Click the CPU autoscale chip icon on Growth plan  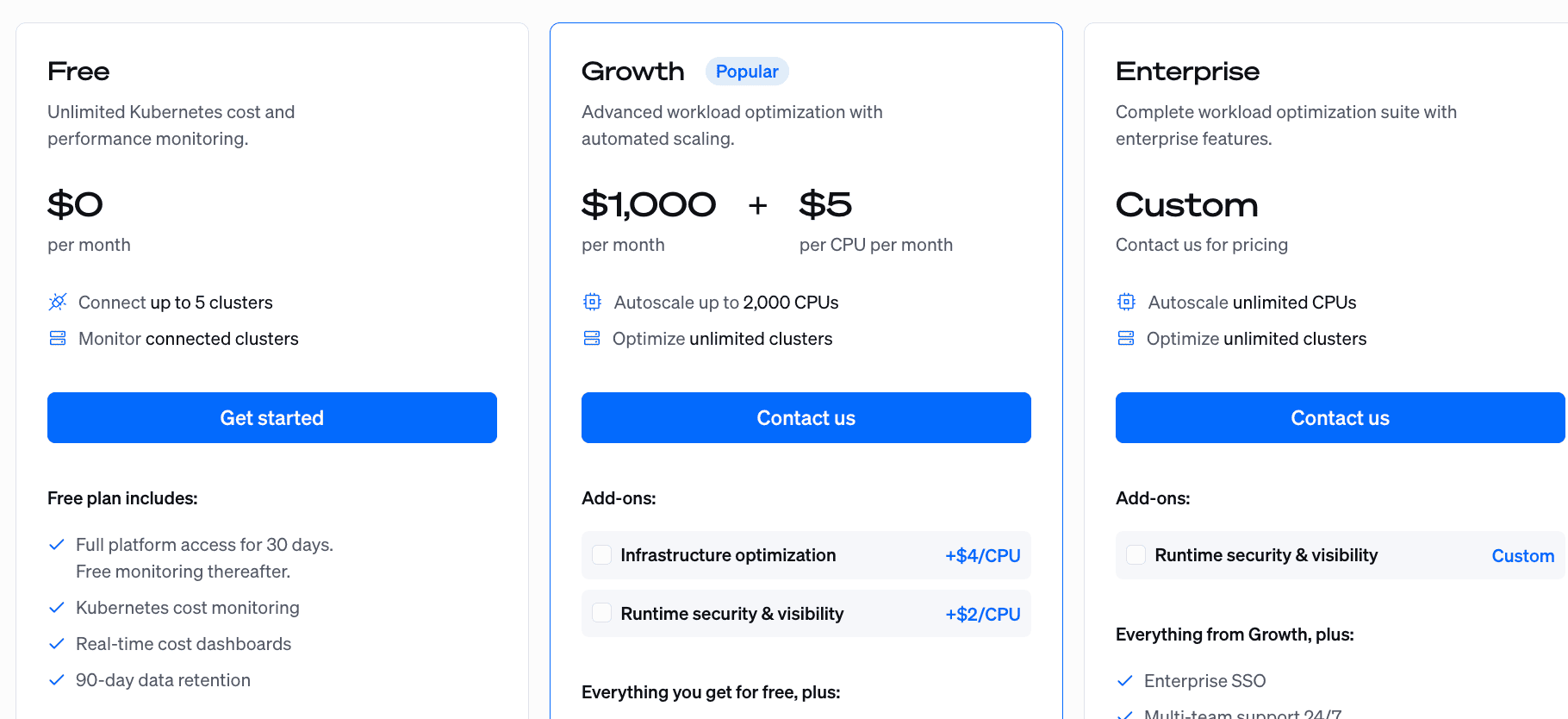coord(592,302)
